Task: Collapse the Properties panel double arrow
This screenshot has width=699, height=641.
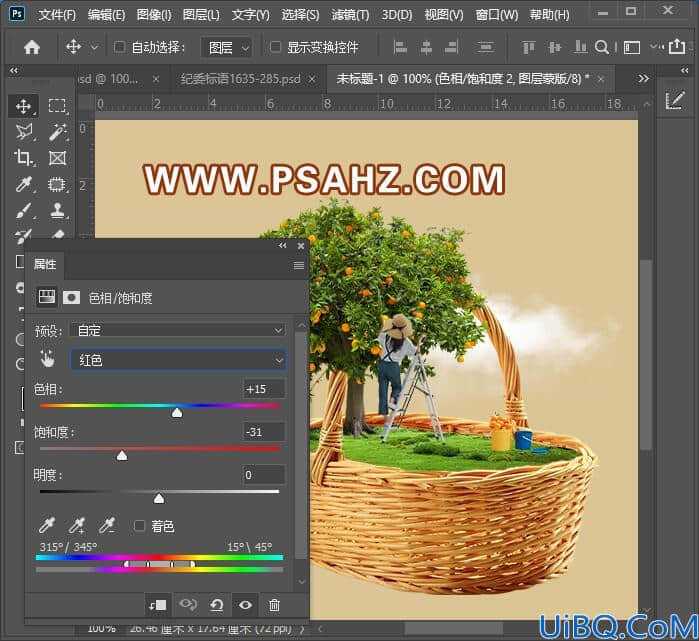Action: tap(283, 246)
